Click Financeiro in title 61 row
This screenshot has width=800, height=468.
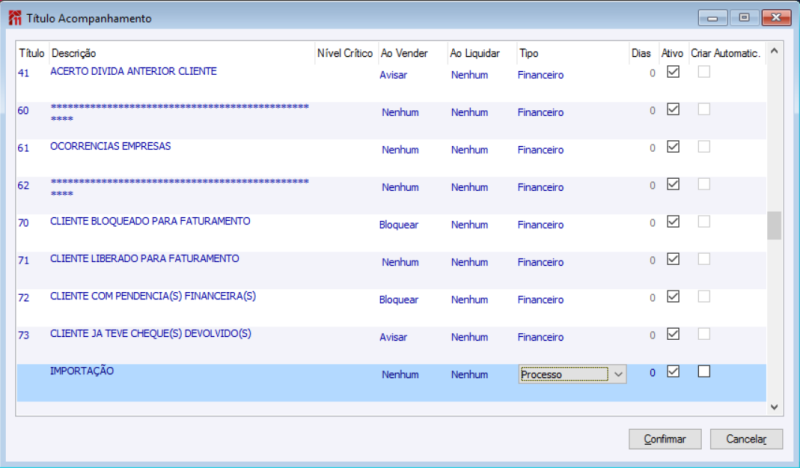pos(540,150)
